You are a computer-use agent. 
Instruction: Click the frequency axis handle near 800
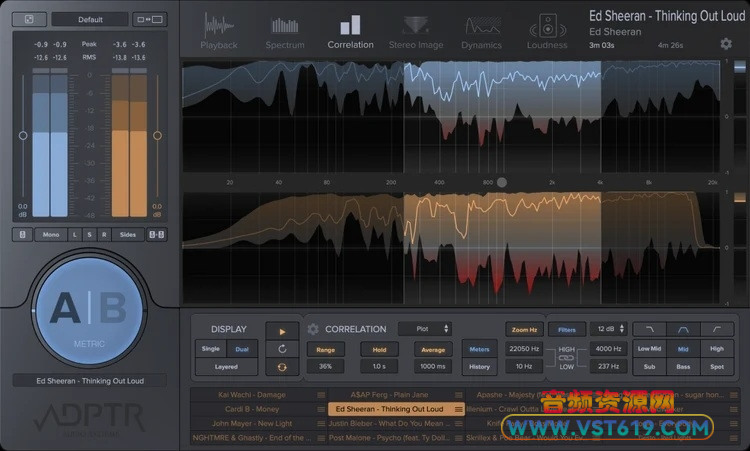(x=501, y=182)
